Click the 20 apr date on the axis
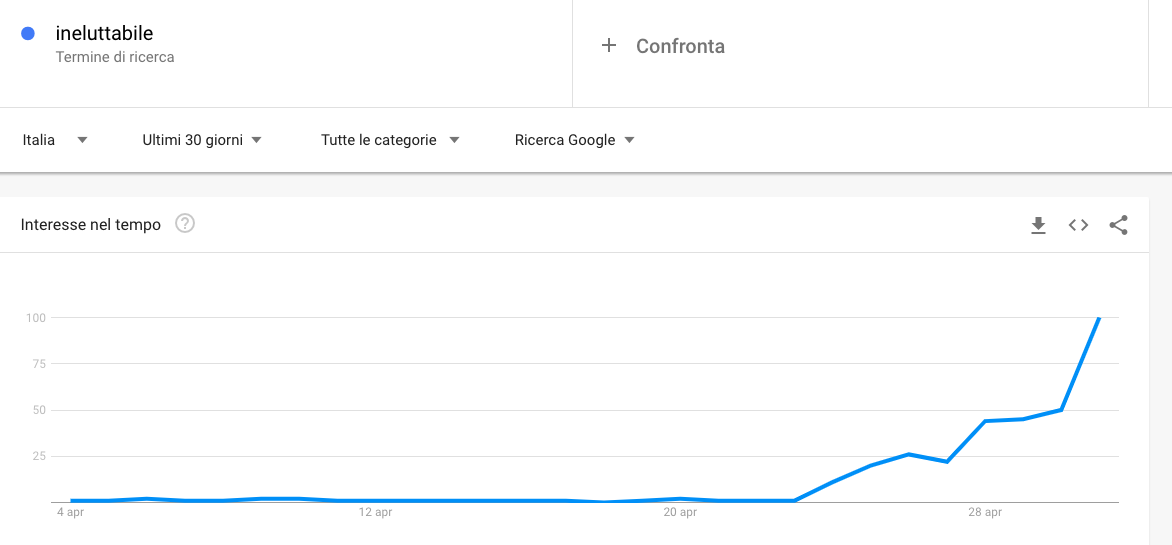The width and height of the screenshot is (1172, 545). point(679,513)
